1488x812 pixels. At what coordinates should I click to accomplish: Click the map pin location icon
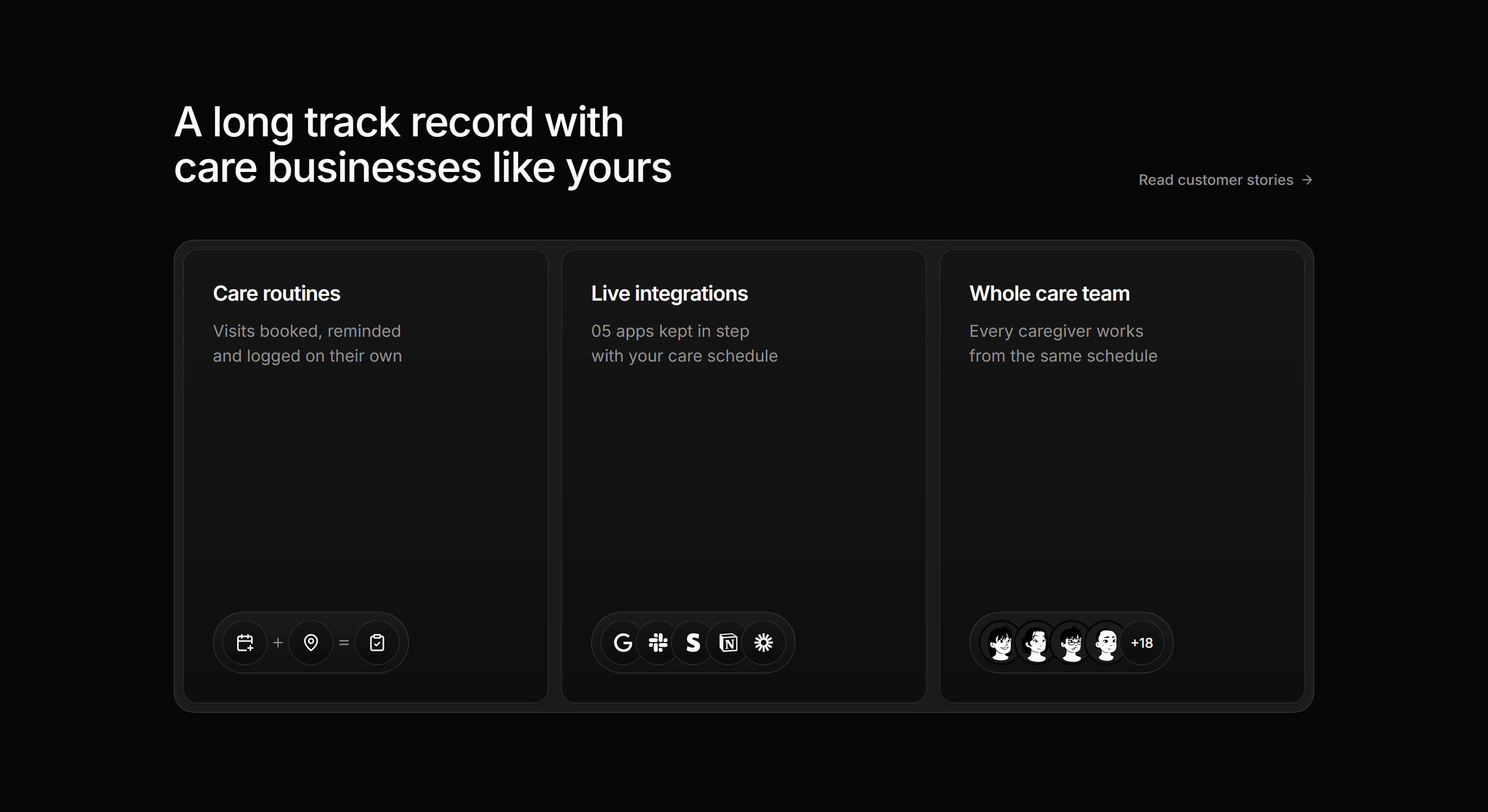coord(311,643)
